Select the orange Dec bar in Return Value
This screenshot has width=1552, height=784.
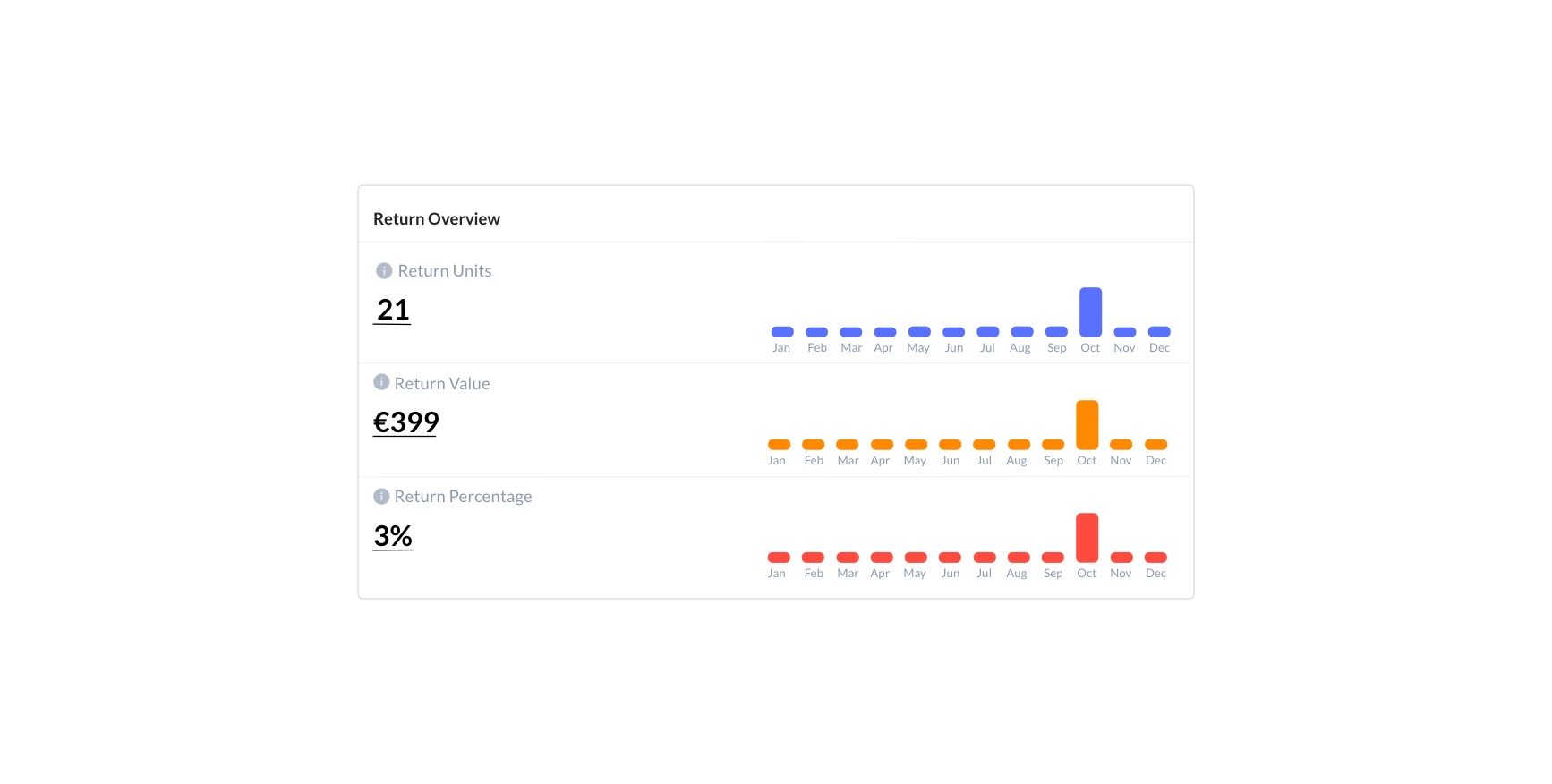[1155, 445]
